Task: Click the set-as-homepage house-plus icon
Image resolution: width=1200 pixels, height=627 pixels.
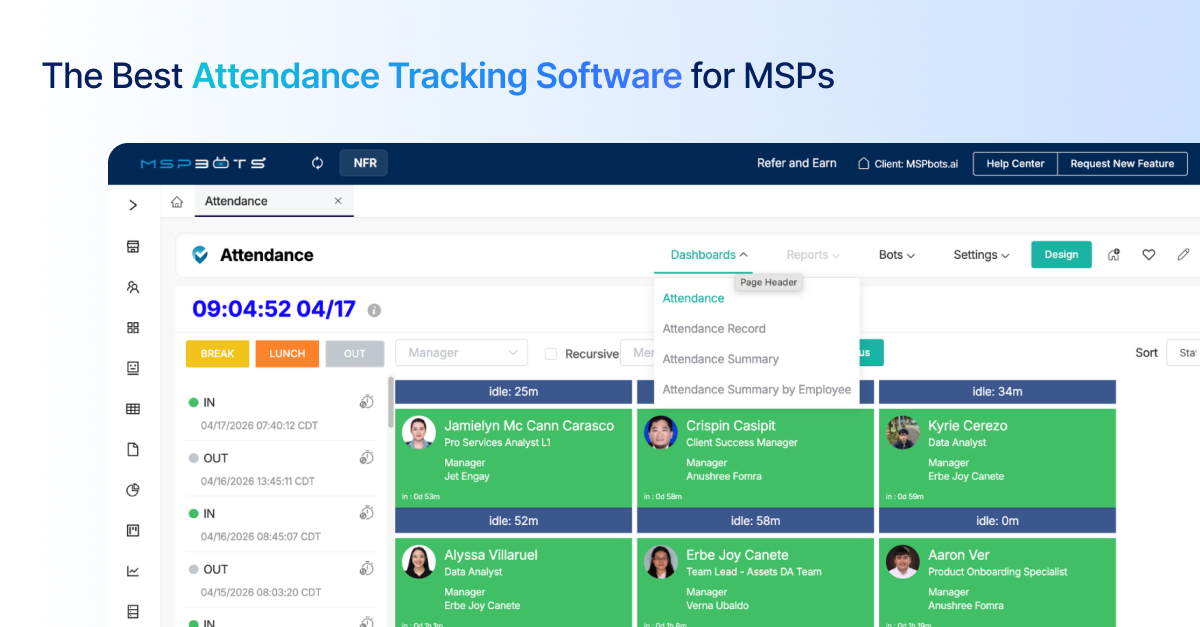Action: [x=1114, y=255]
